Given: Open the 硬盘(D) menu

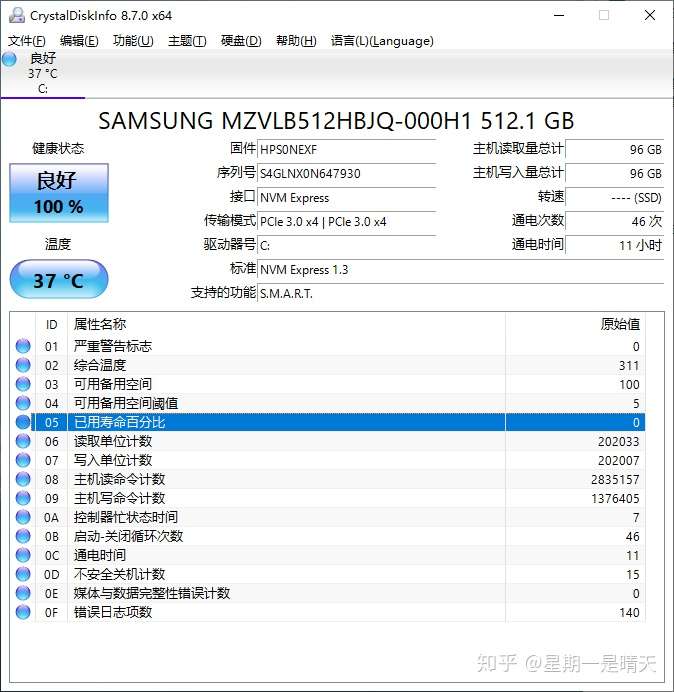Looking at the screenshot, I should (241, 41).
